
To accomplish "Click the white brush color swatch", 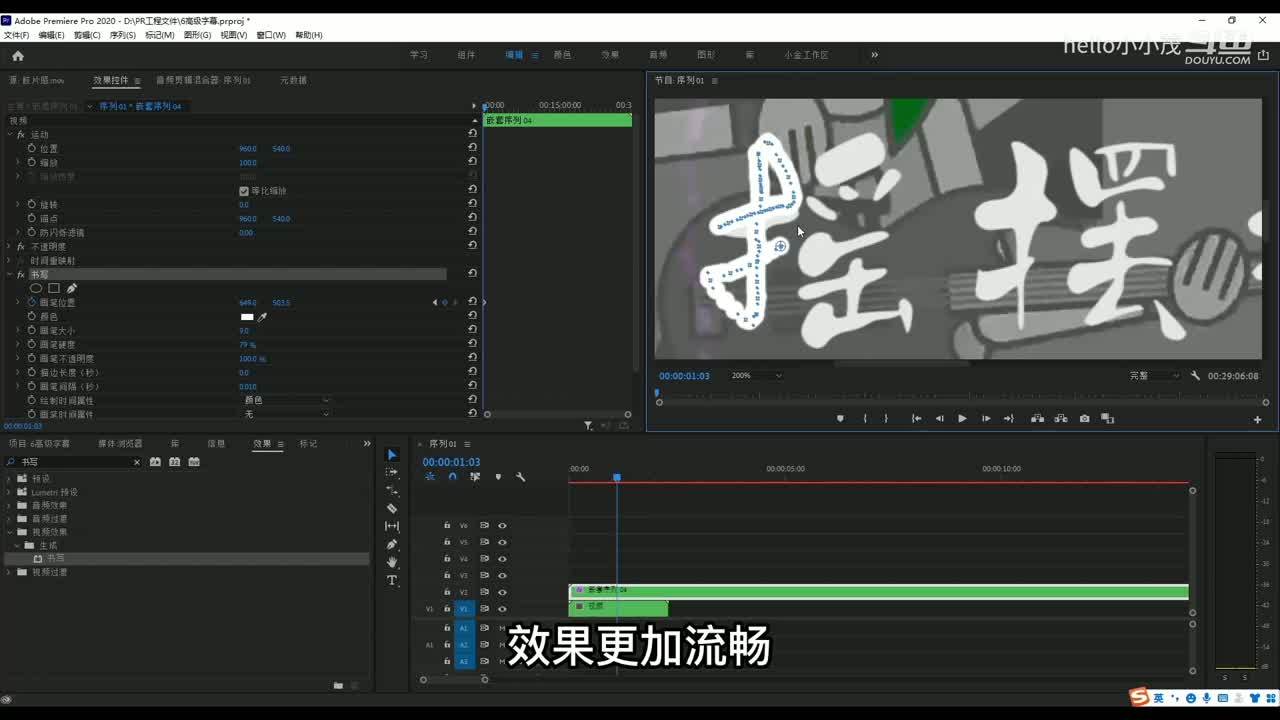I will point(247,317).
